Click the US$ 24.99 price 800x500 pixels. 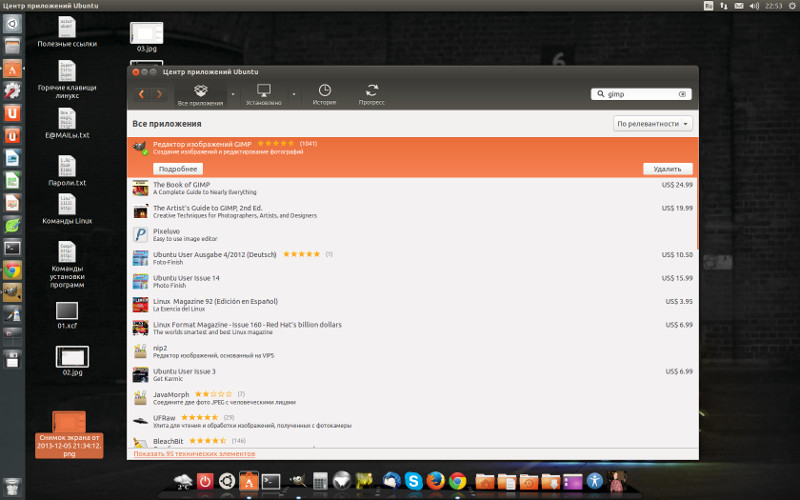[677, 185]
